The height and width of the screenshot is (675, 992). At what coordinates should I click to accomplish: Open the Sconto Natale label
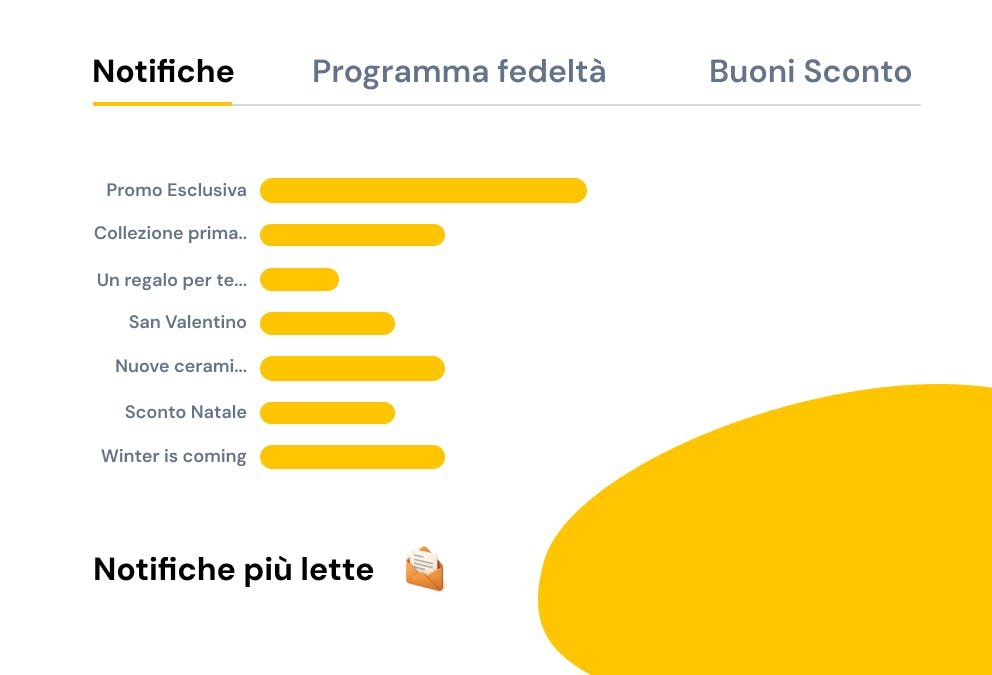185,412
